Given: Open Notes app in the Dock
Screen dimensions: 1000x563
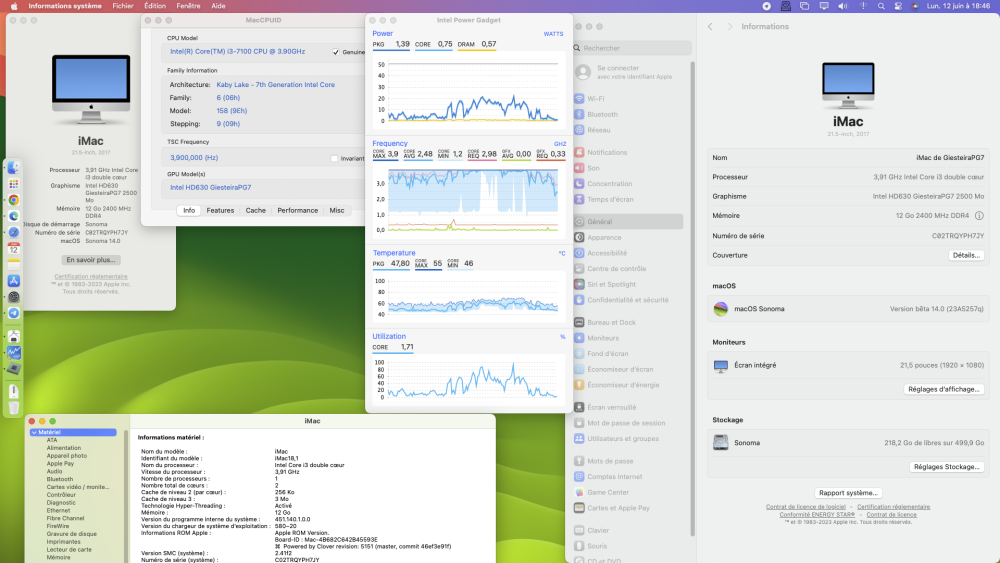Looking at the screenshot, I should pyautogui.click(x=13, y=265).
